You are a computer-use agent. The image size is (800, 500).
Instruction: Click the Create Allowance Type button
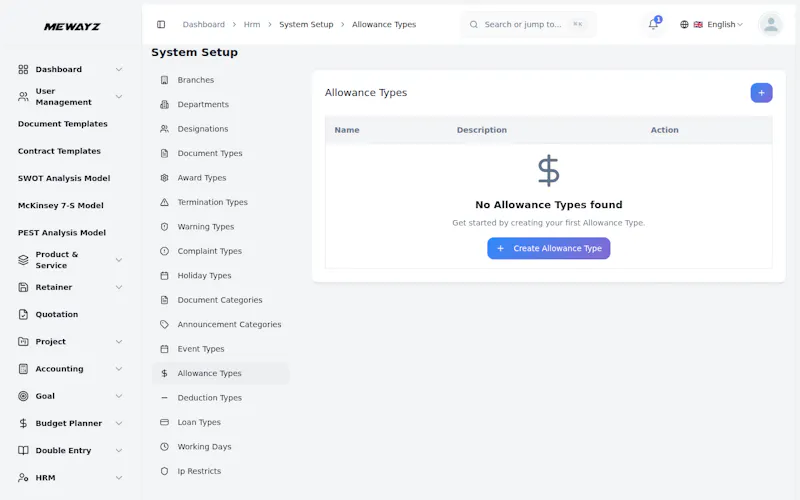[548, 248]
